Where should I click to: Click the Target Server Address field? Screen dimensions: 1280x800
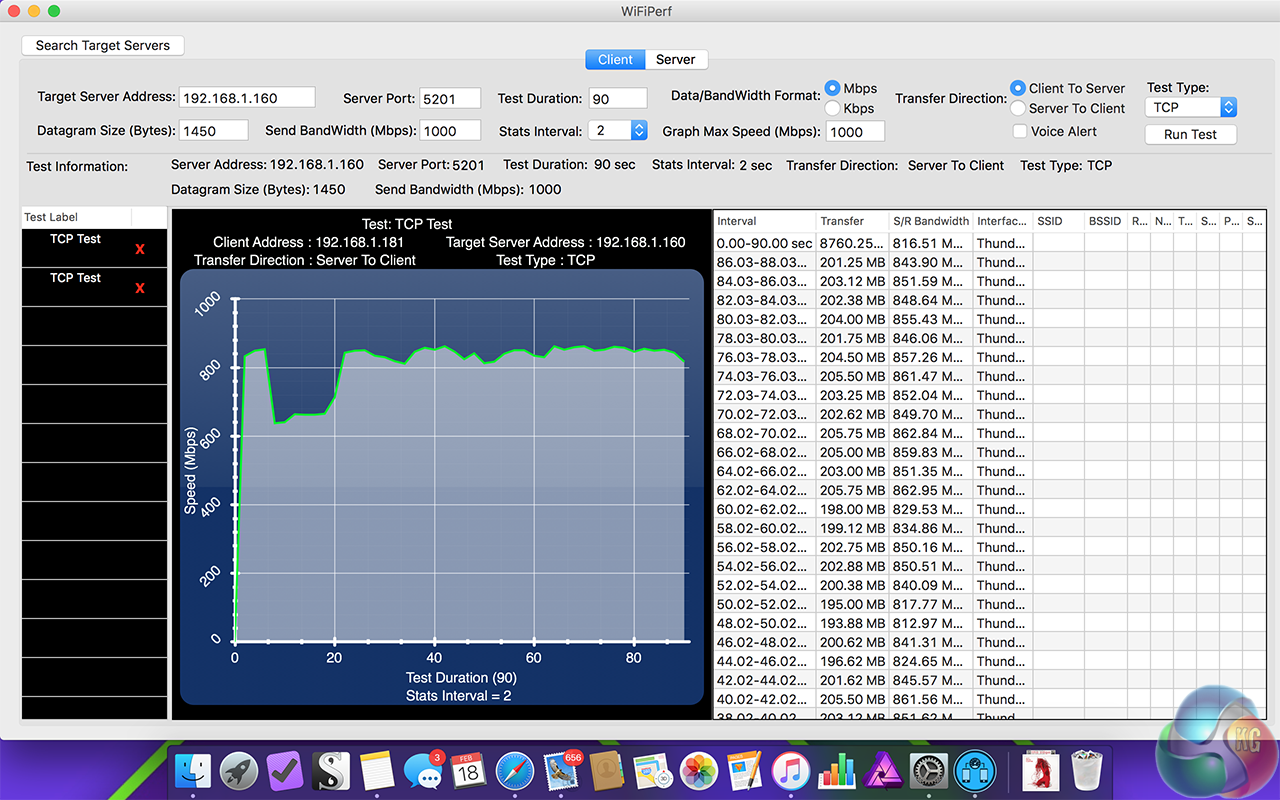247,98
